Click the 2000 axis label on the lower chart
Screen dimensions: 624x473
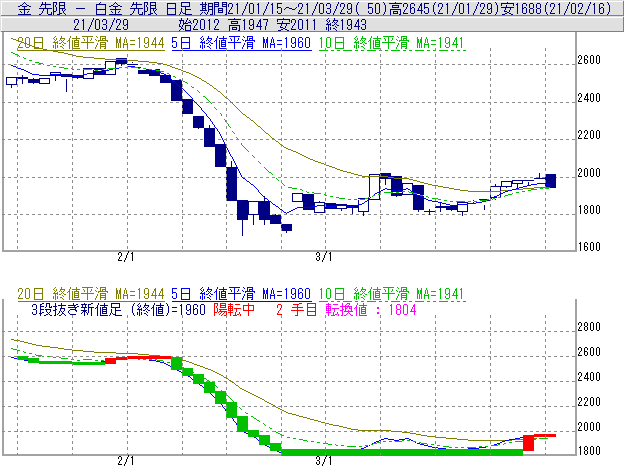click(x=589, y=427)
